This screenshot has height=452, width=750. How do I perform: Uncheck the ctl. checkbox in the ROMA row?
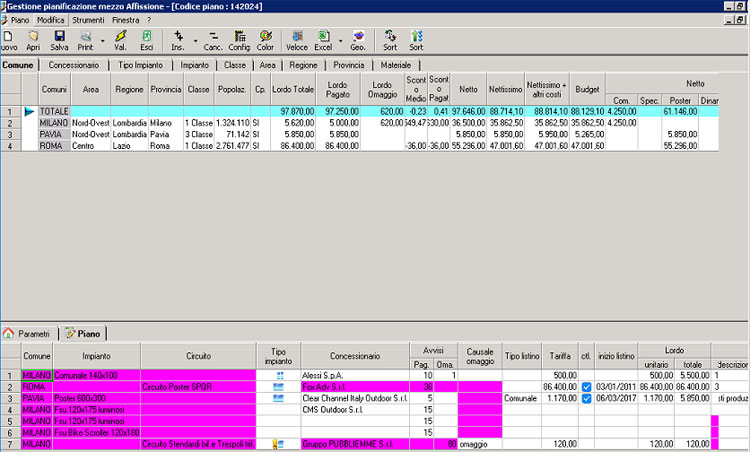(x=587, y=386)
